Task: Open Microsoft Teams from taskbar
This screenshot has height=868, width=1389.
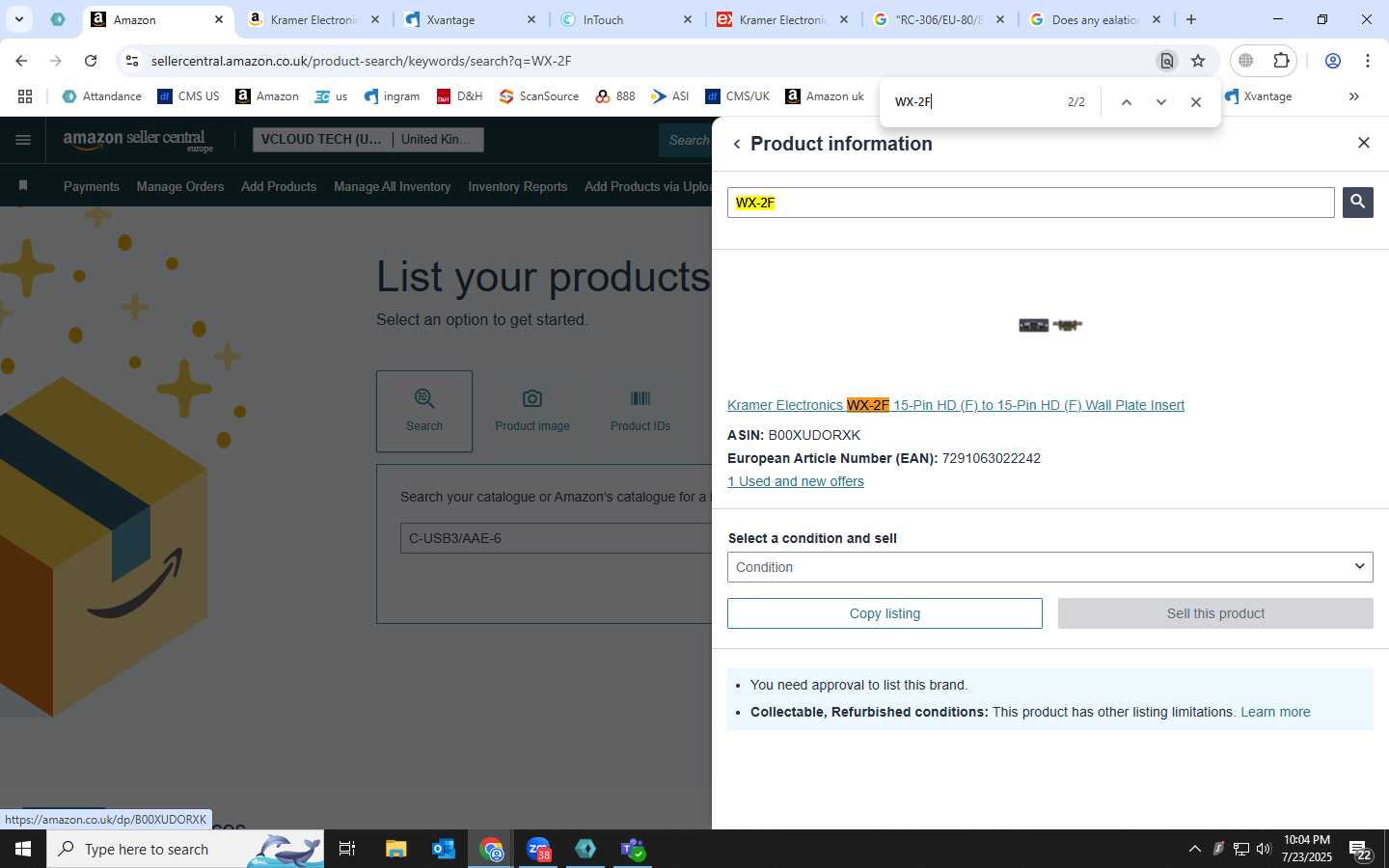Action: [633, 849]
